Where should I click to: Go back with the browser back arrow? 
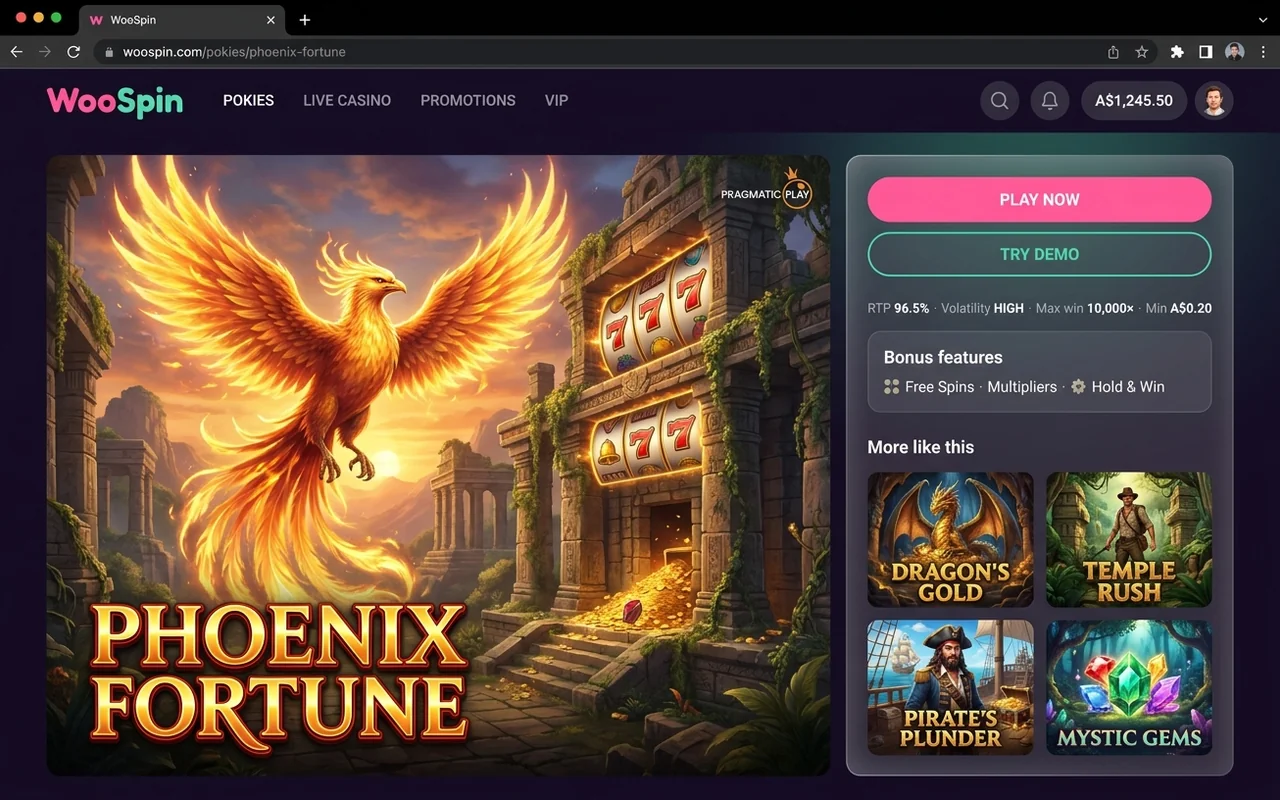click(x=16, y=52)
